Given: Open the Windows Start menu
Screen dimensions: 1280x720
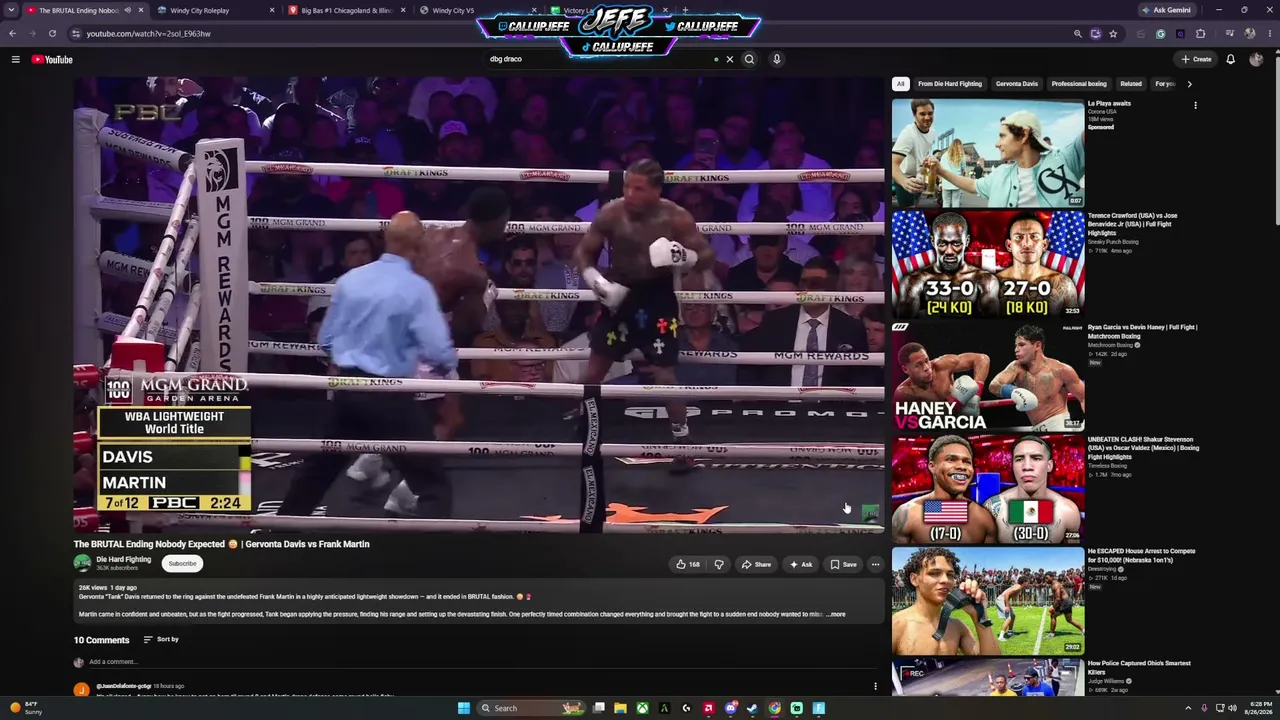Looking at the screenshot, I should 464,708.
